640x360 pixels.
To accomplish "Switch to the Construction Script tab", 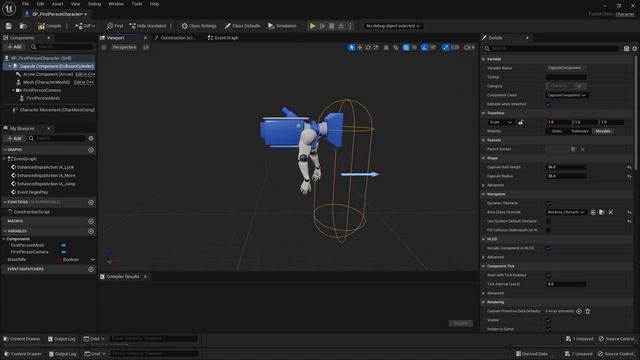I will pos(175,38).
